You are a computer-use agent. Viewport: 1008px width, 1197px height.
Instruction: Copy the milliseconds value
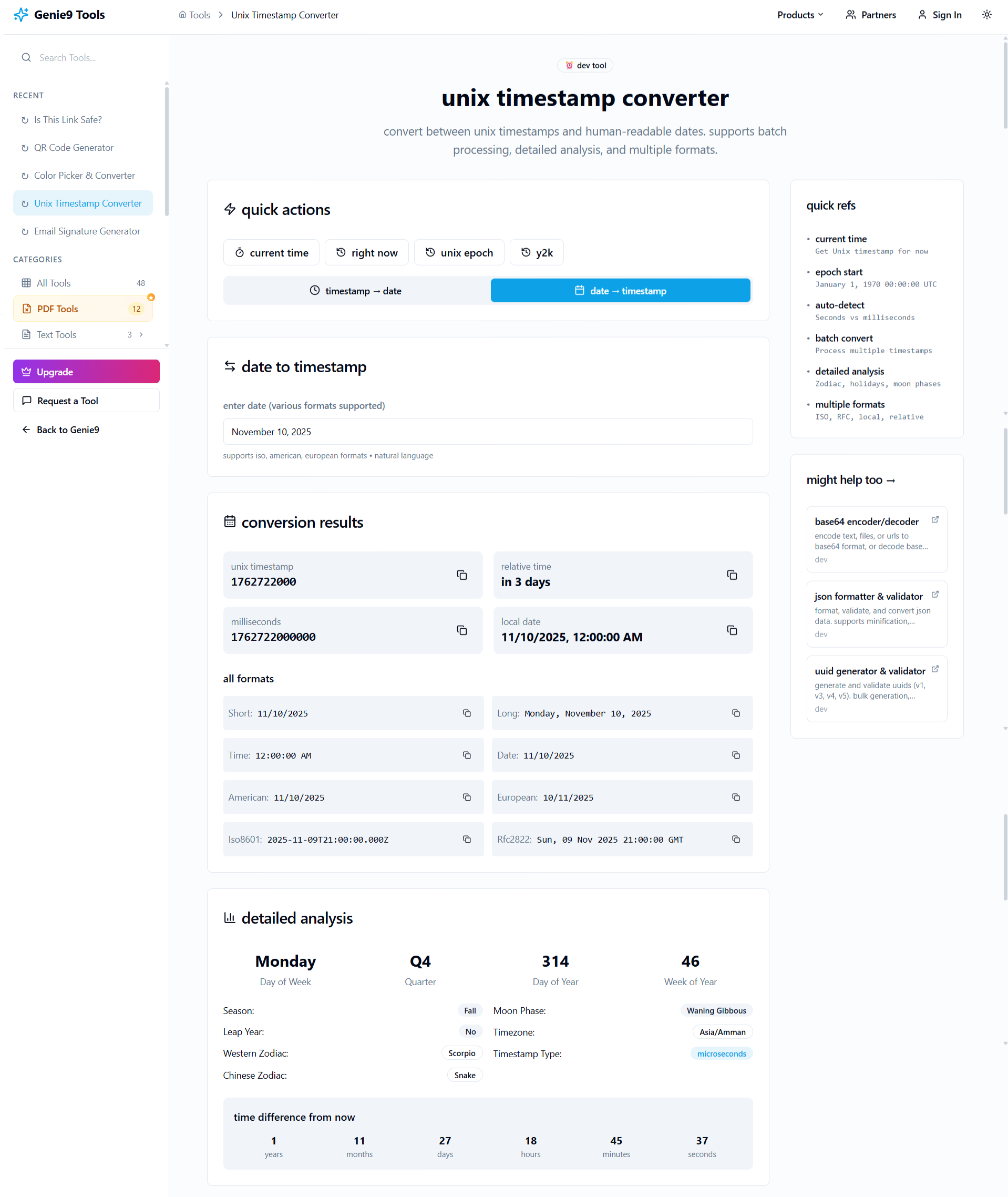pos(462,630)
